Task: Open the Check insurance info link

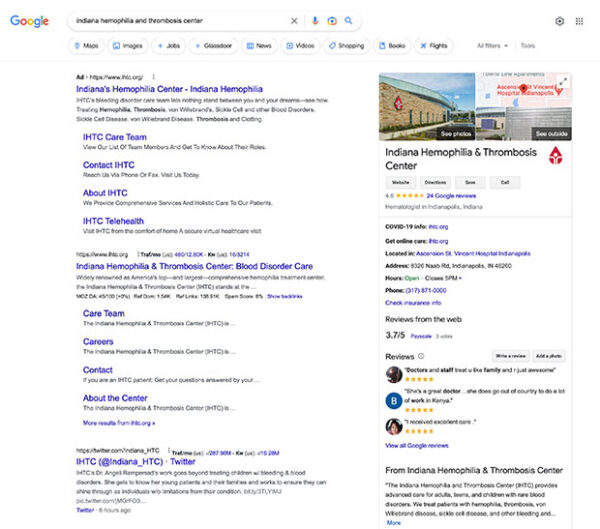Action: point(413,303)
